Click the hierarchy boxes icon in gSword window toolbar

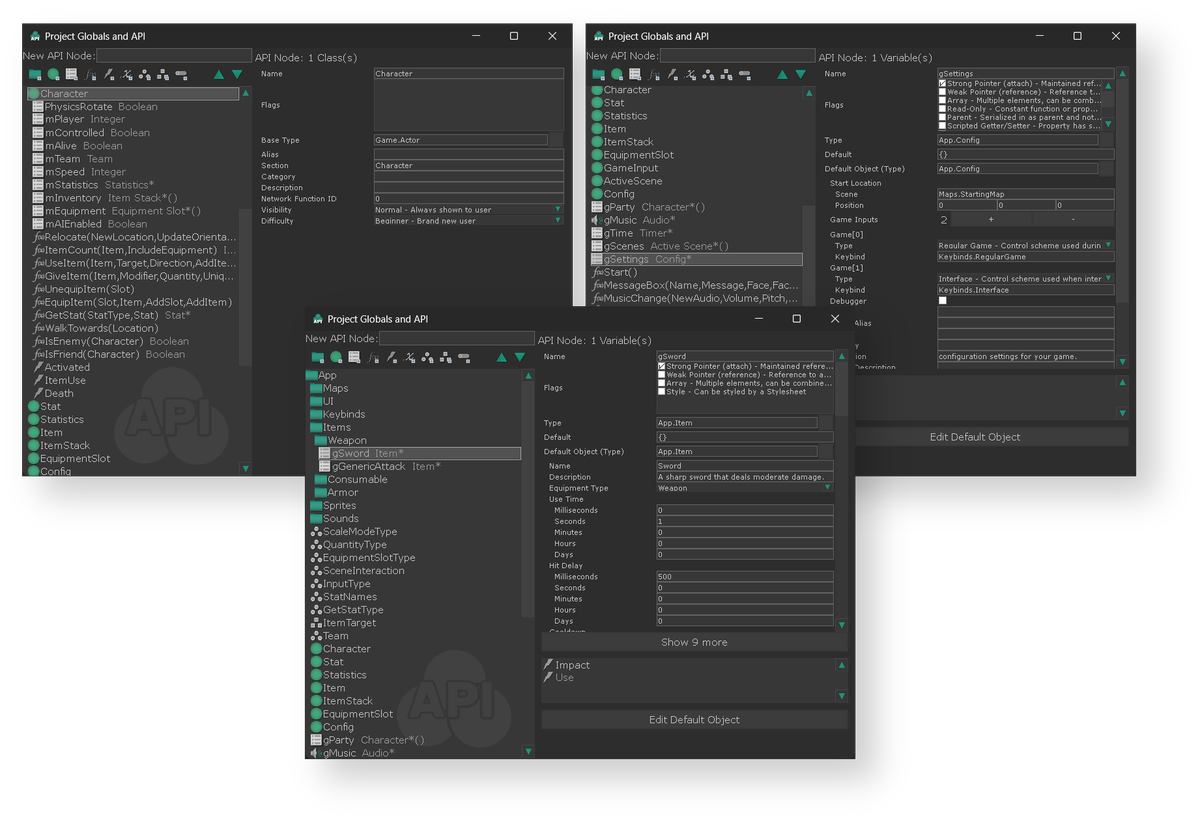tap(445, 358)
